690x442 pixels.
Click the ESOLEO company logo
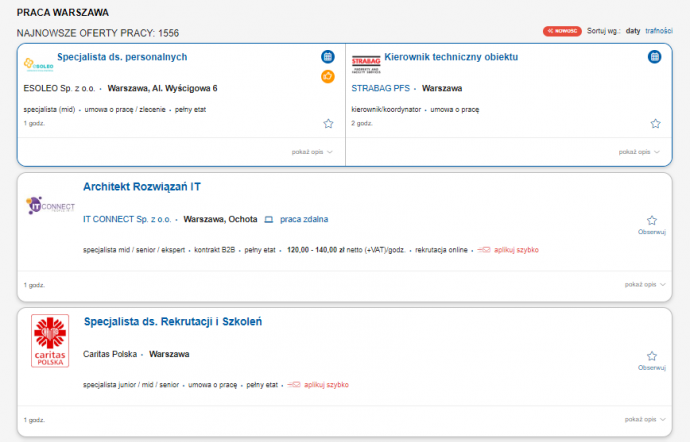coord(38,63)
